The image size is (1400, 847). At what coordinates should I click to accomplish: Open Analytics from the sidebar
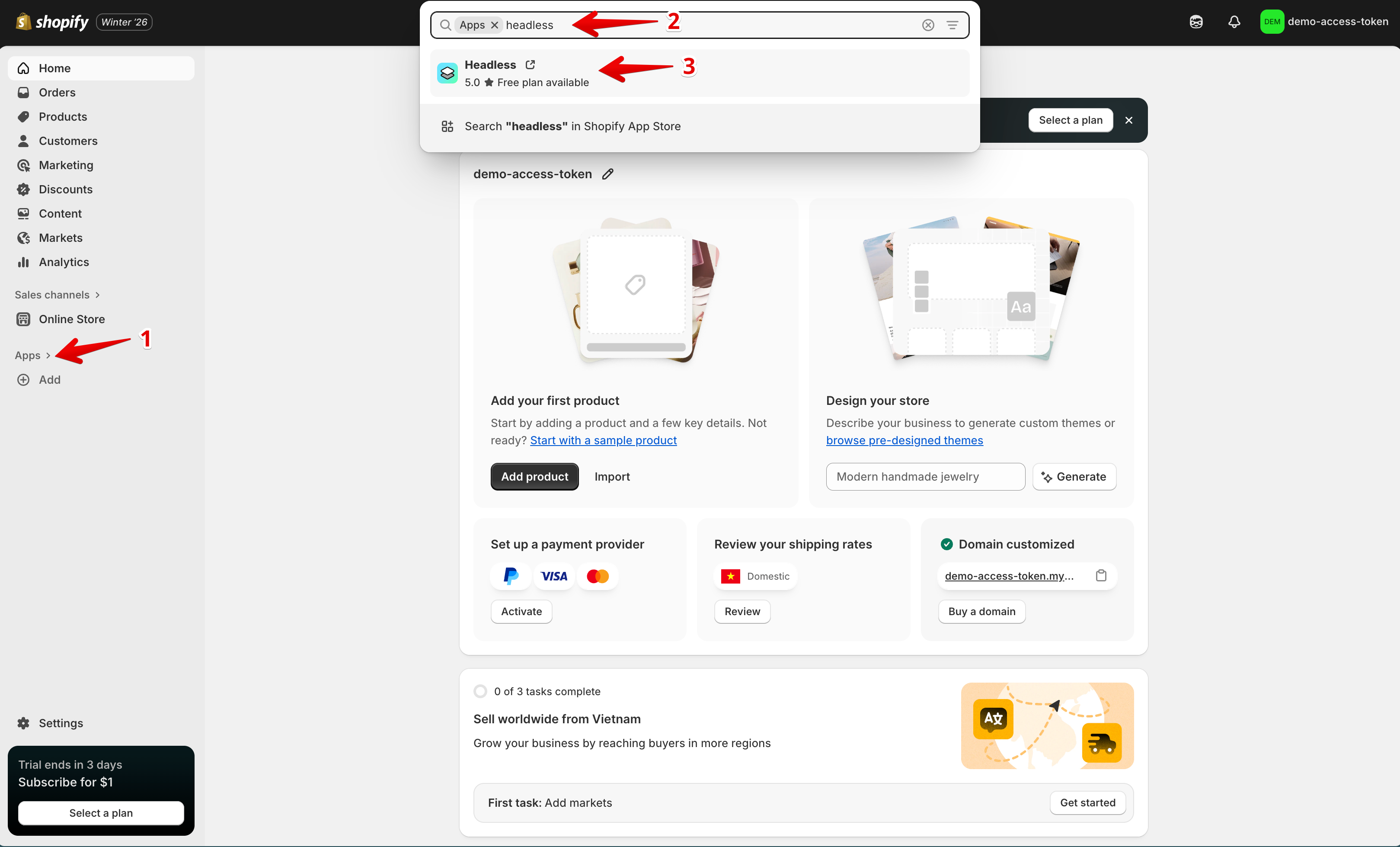point(64,262)
